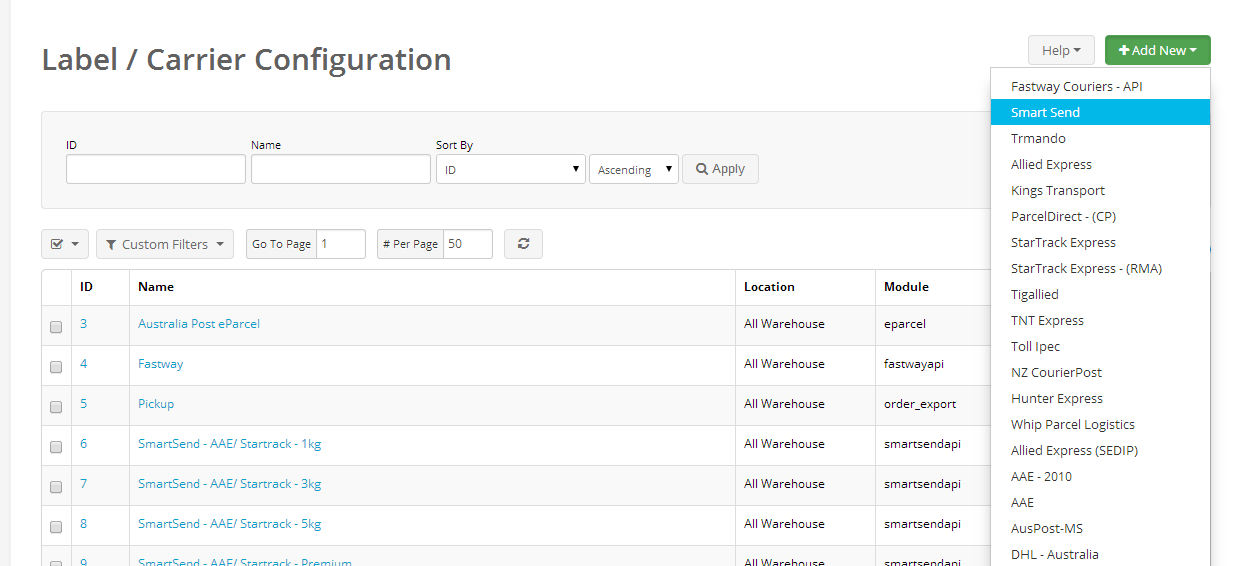Tick the checkbox for Australia Post eParcel row
The width and height of the screenshot is (1238, 566).
(56, 327)
